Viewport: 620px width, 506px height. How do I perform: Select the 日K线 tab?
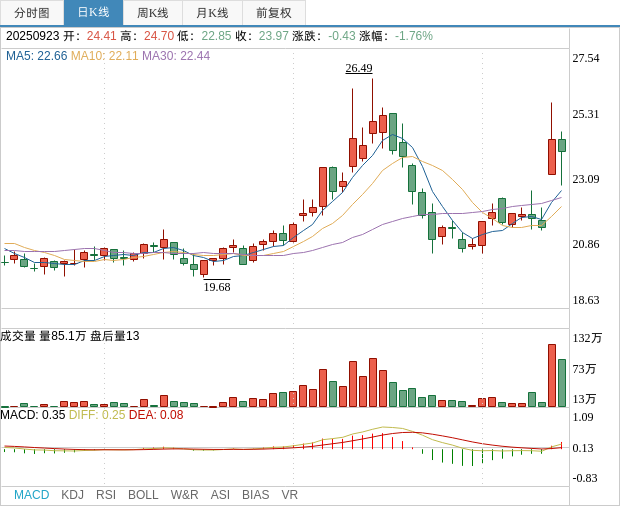pyautogui.click(x=93, y=13)
